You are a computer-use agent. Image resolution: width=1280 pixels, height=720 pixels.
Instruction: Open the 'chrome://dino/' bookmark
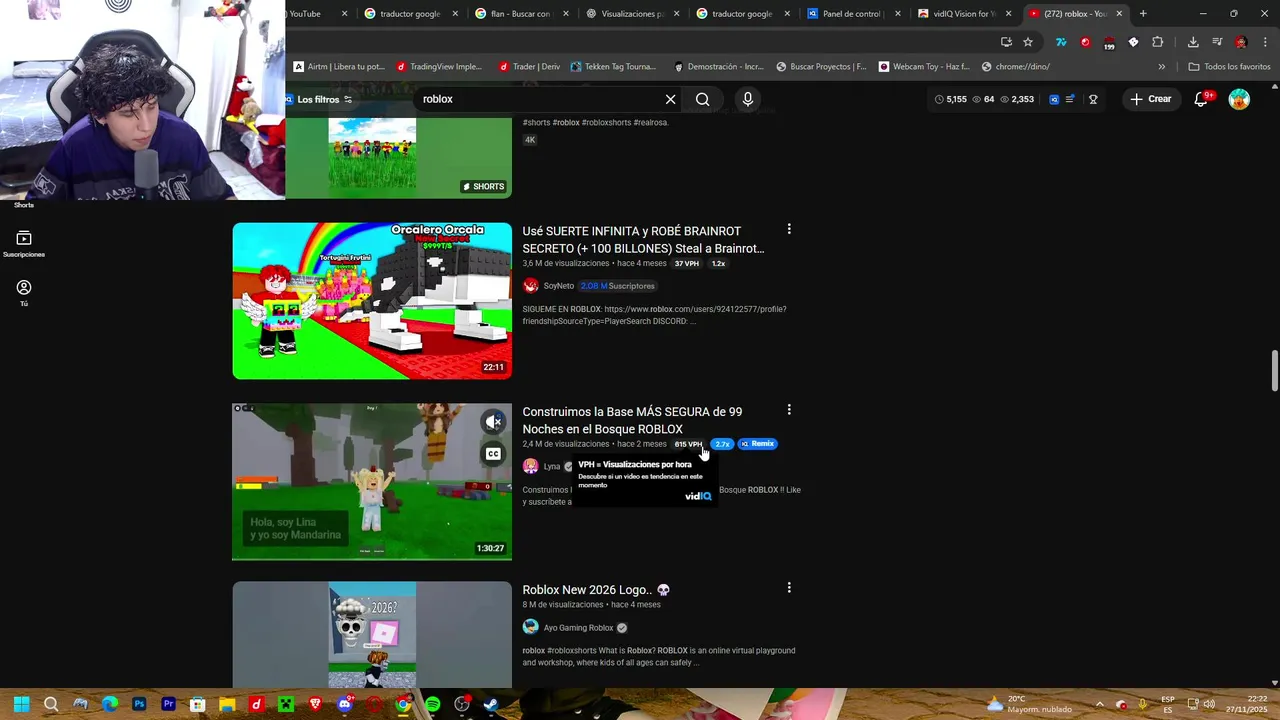(1016, 67)
